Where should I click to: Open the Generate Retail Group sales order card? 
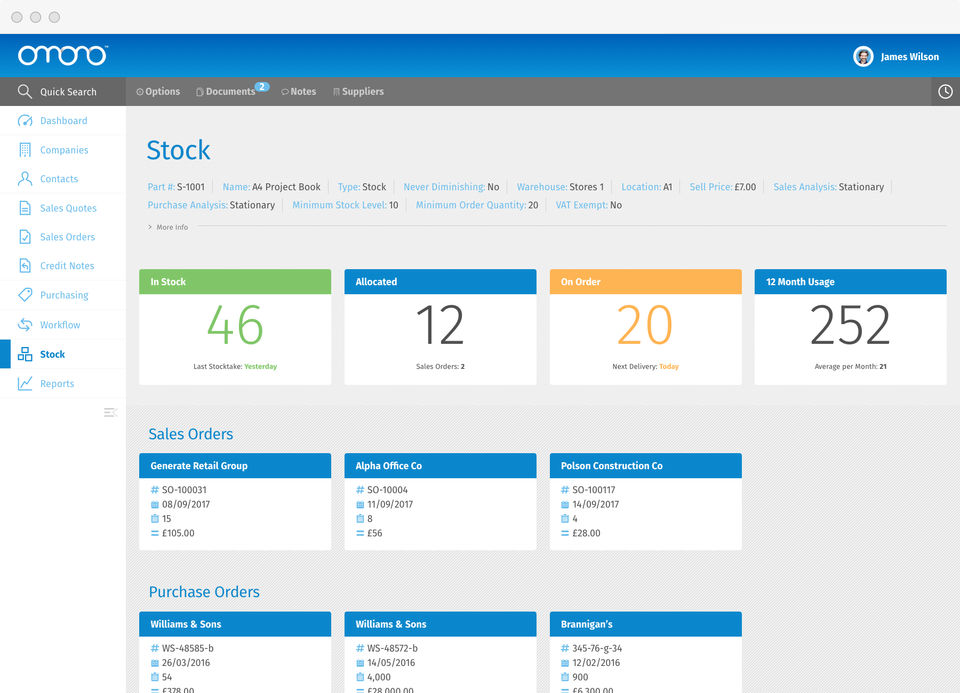[x=235, y=501]
